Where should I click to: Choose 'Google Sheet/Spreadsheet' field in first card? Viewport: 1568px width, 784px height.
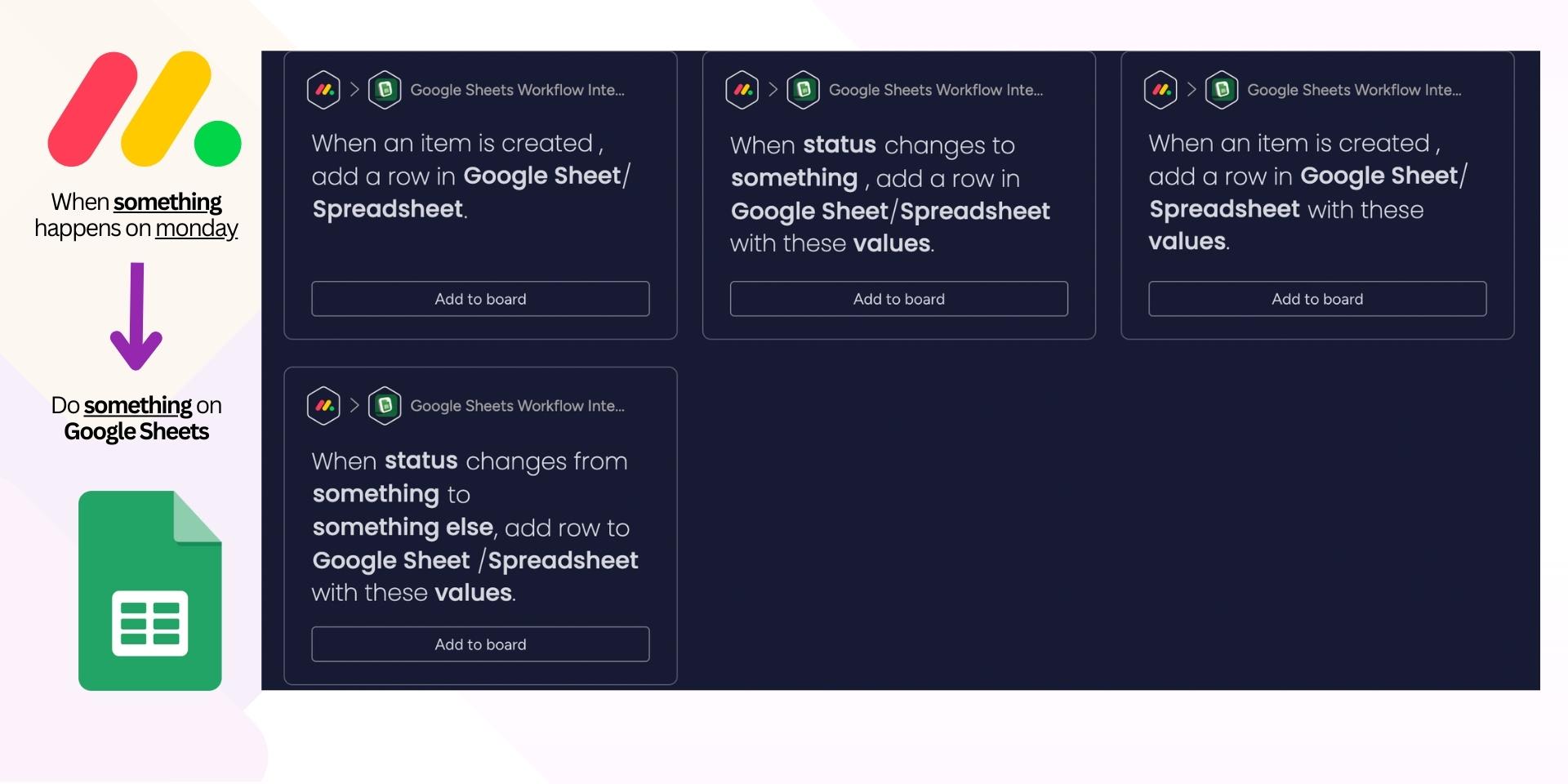(x=470, y=193)
